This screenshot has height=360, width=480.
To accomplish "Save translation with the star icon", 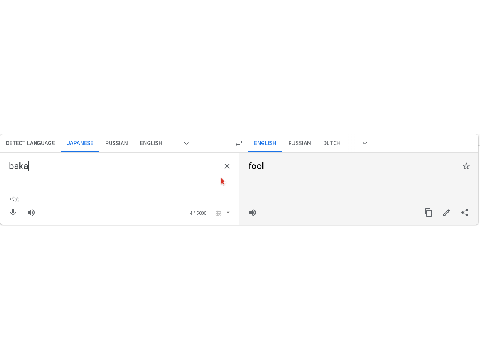I will pos(466,166).
